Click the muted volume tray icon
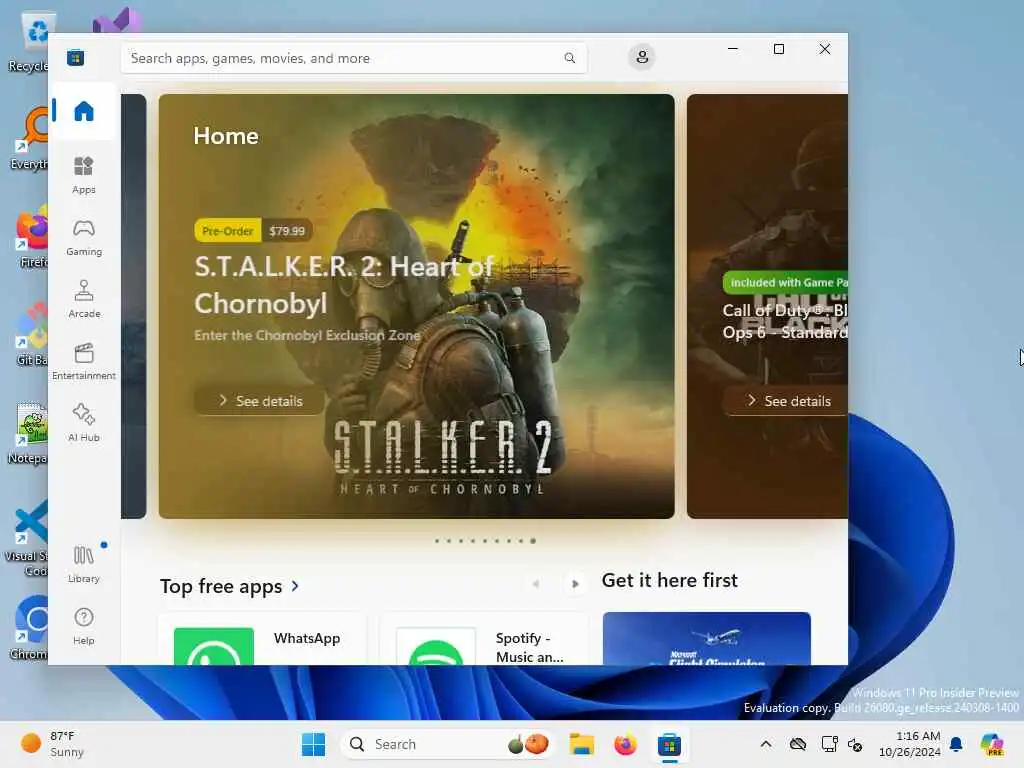 click(855, 744)
